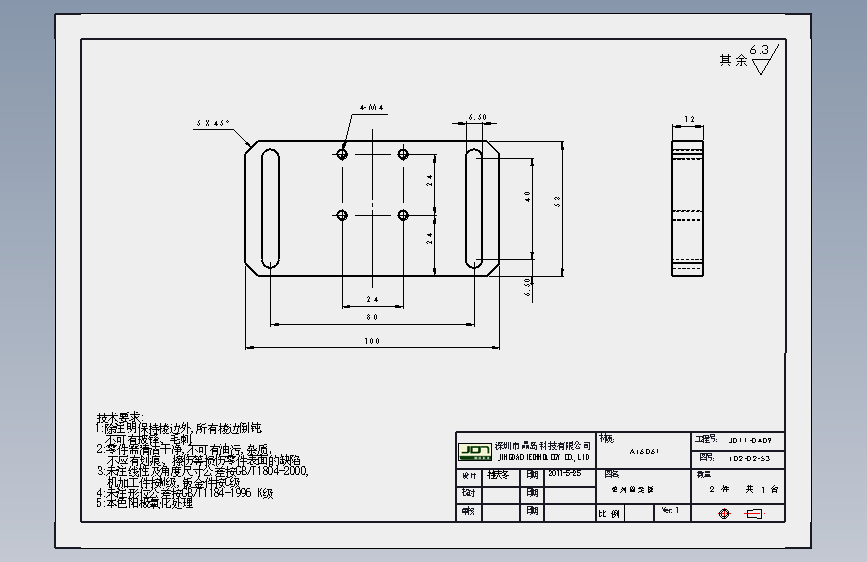The image size is (867, 562).
Task: Click the English TECHNOLOGY CO., LTD company line
Action: coord(544,457)
